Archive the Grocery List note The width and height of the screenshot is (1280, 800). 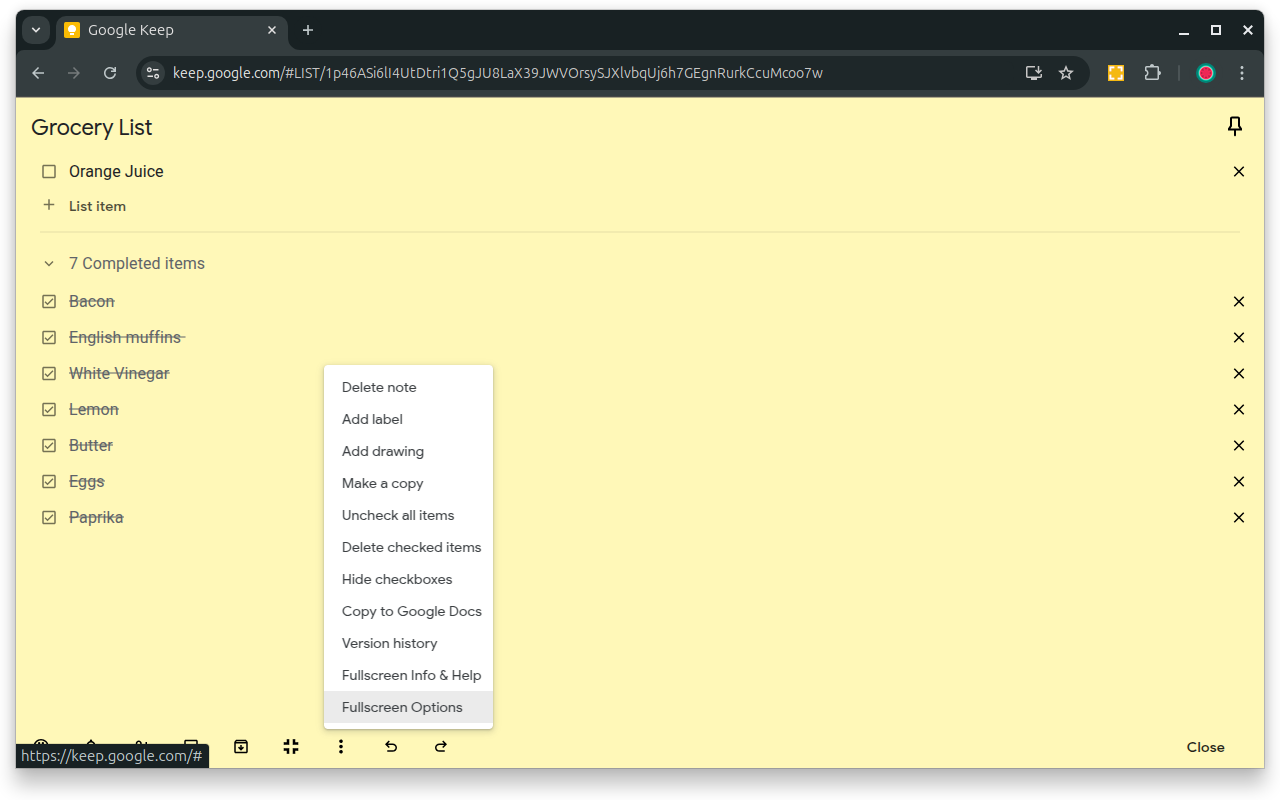click(241, 746)
